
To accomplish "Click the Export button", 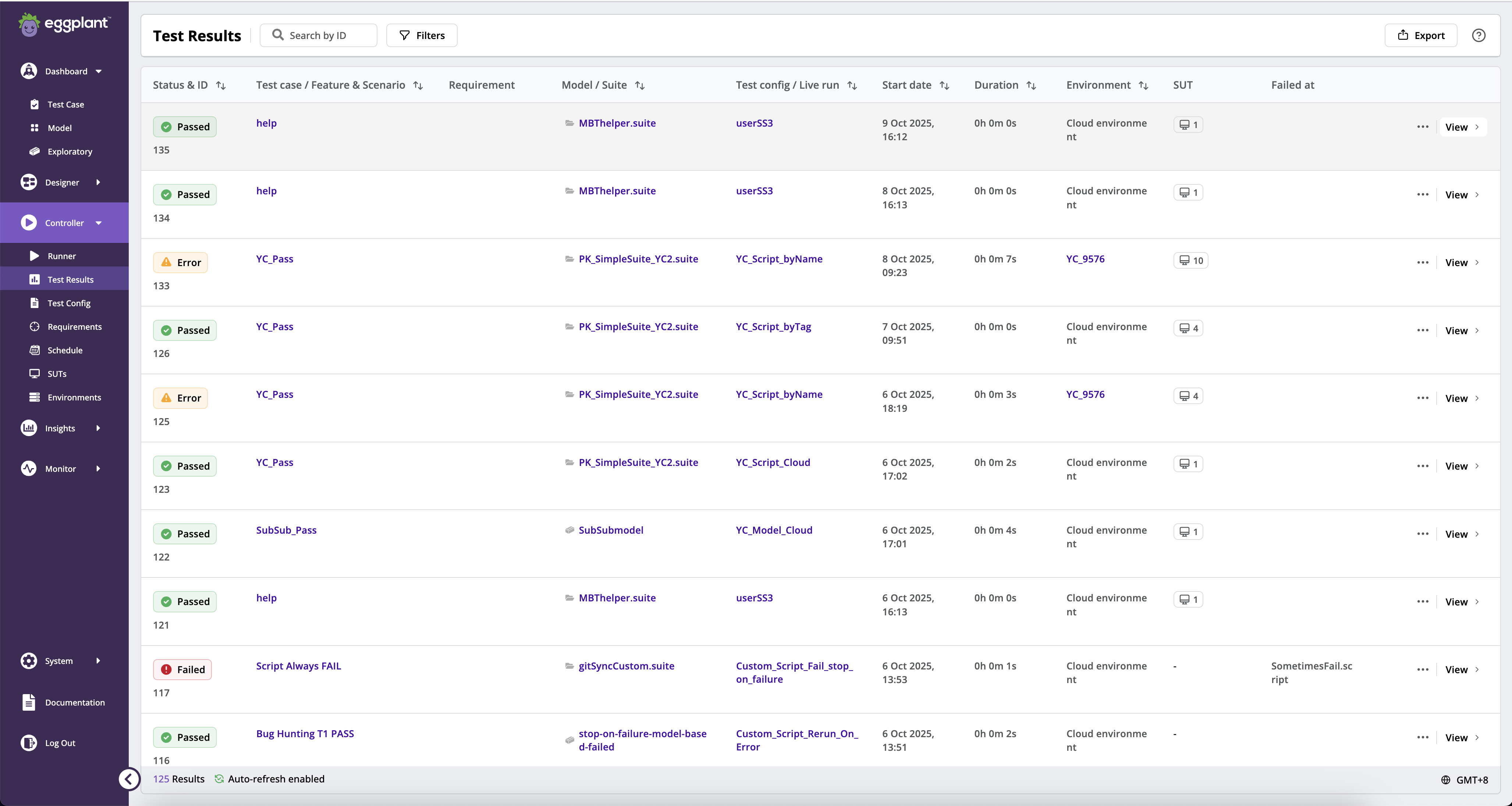I will (1420, 35).
